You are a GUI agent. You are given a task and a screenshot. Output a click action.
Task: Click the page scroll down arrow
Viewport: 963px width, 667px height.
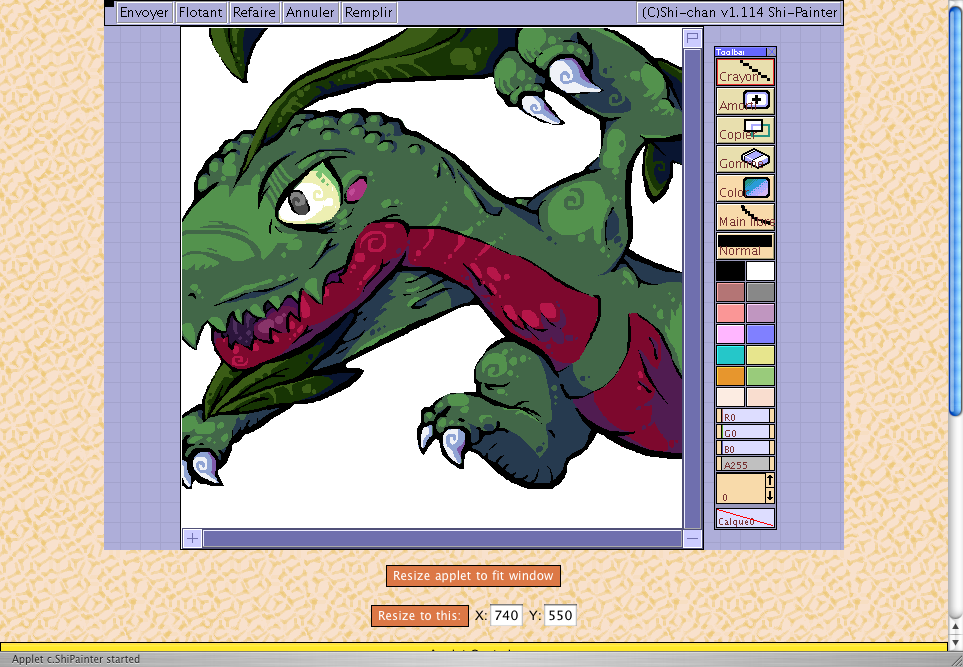pos(955,642)
